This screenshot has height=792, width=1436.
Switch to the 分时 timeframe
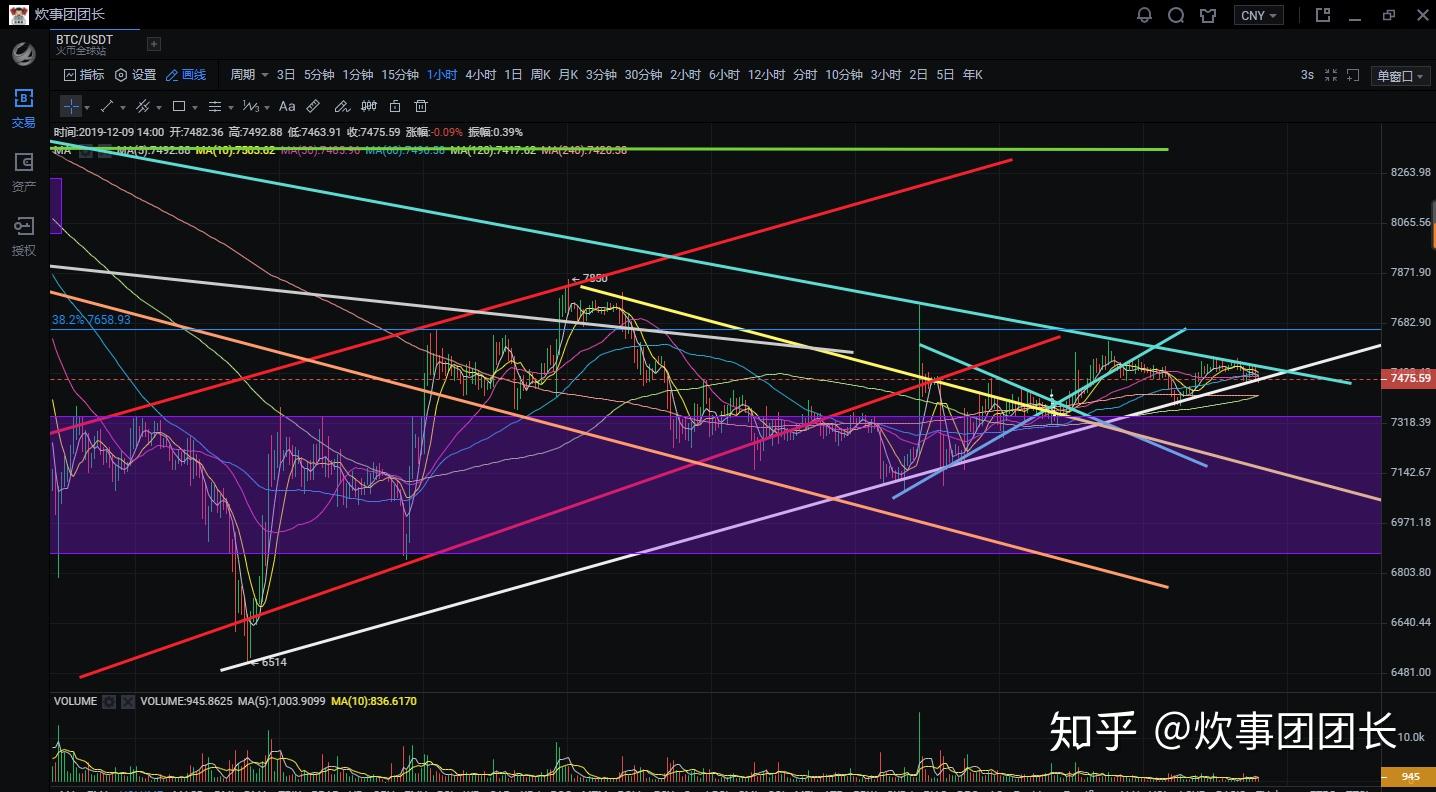click(805, 75)
